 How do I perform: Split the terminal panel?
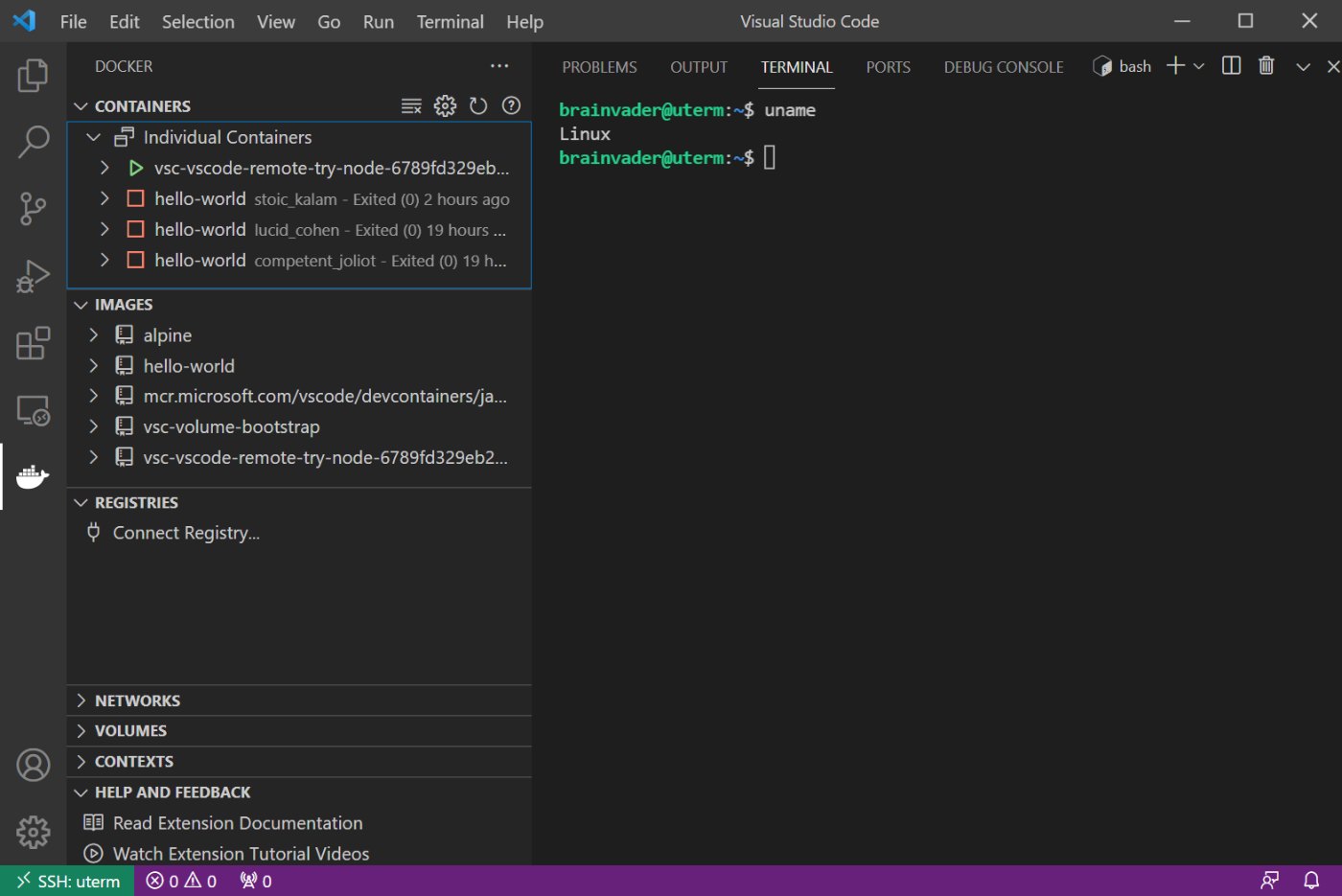point(1232,65)
